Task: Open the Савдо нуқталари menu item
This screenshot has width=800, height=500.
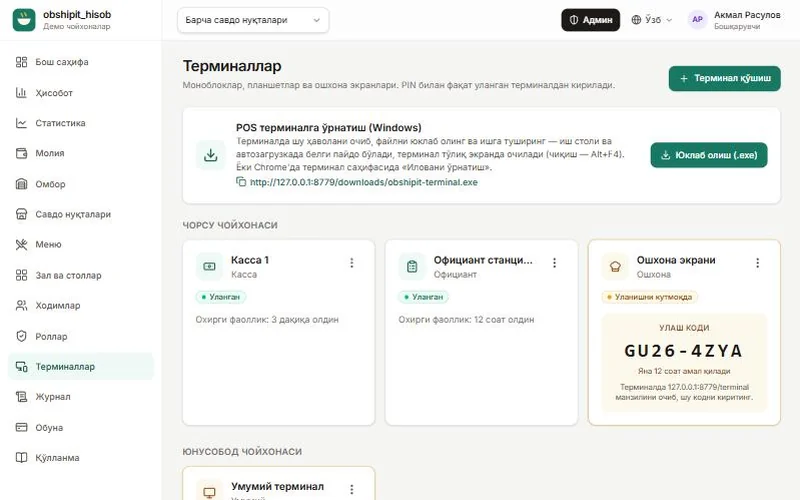Action: (81, 214)
